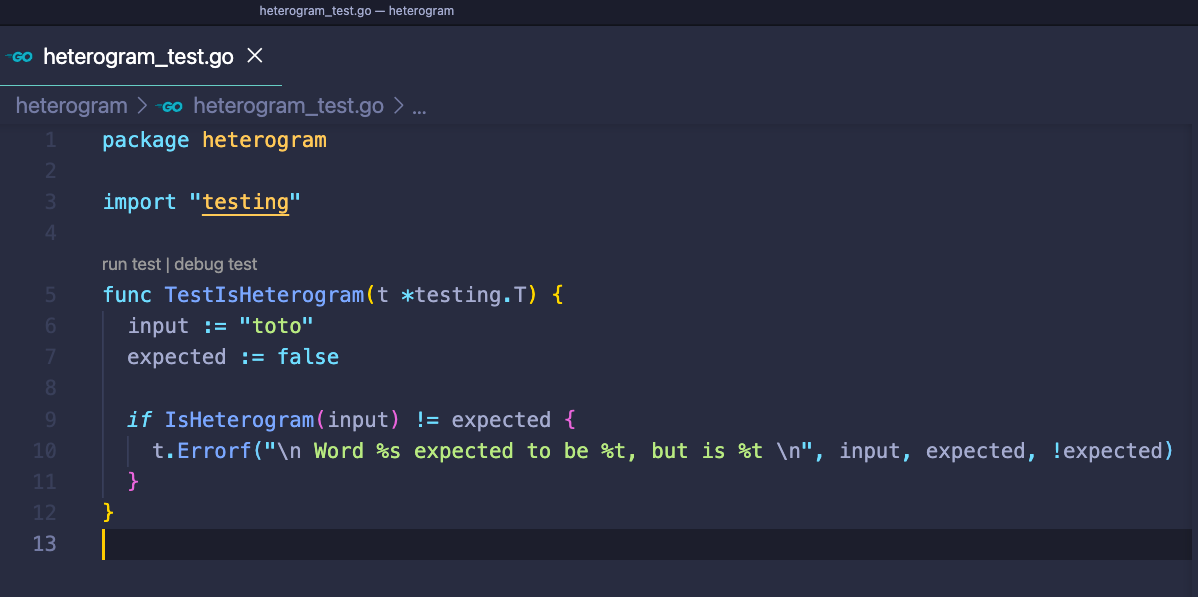Click the Go icon in the breadcrumb
The image size is (1198, 597).
point(169,106)
